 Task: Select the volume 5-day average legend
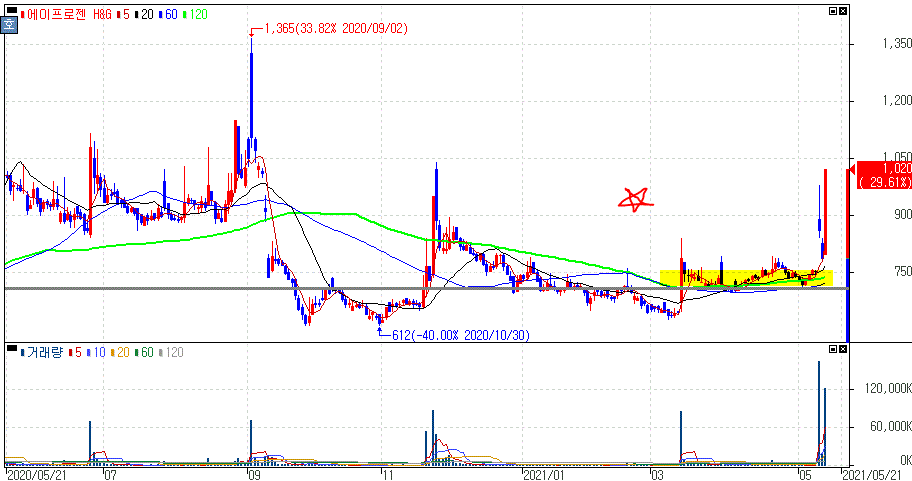75,352
